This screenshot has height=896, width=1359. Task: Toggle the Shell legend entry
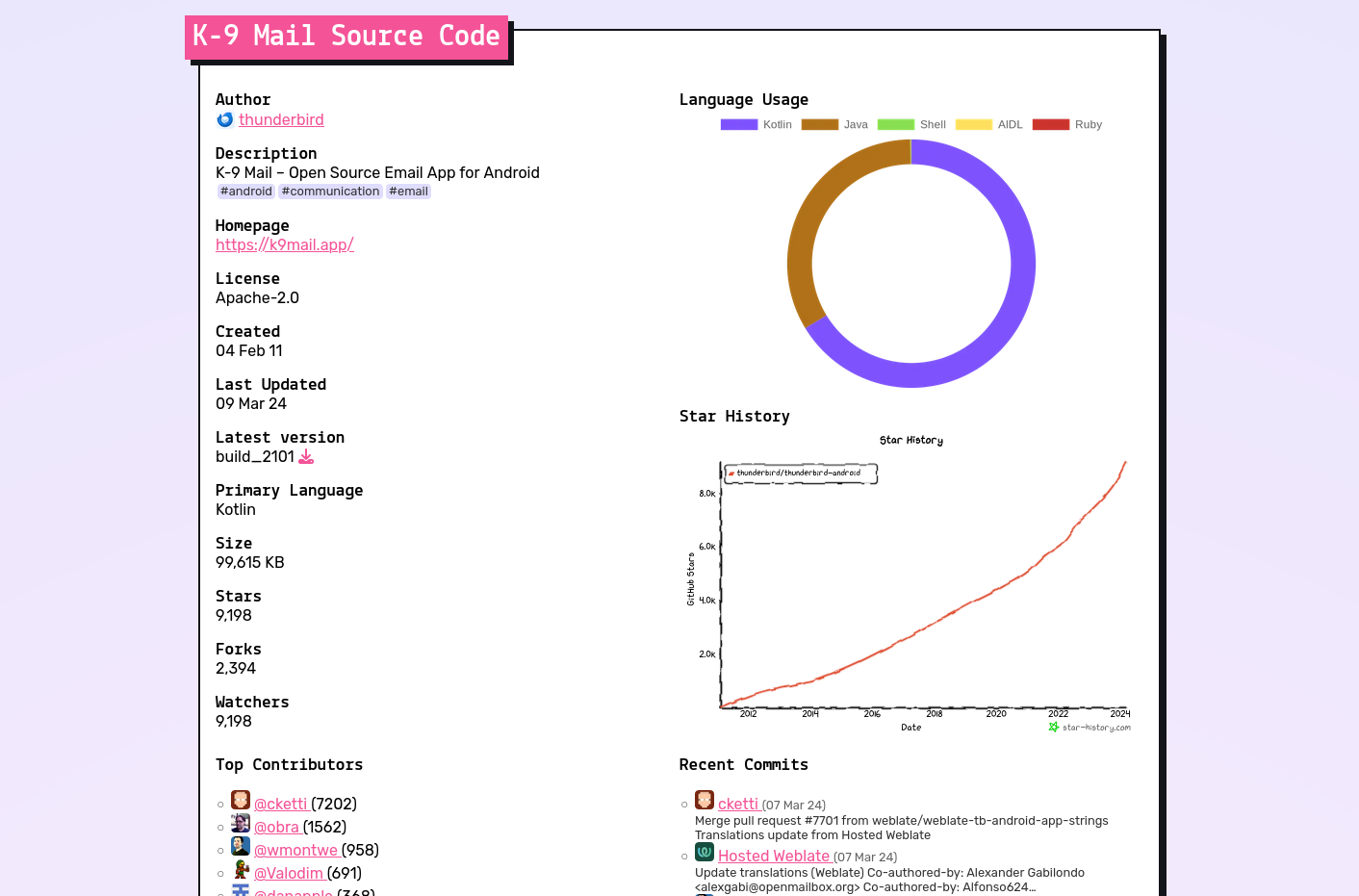pos(912,124)
